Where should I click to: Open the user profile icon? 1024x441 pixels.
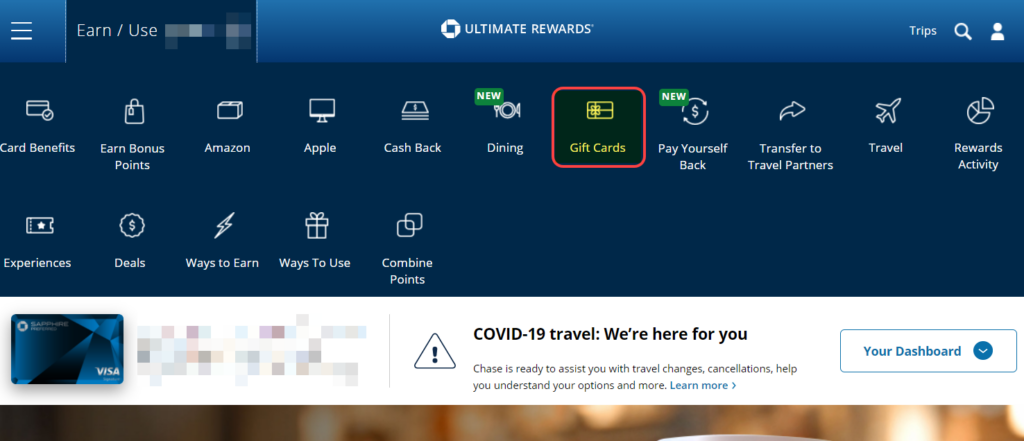click(x=997, y=31)
